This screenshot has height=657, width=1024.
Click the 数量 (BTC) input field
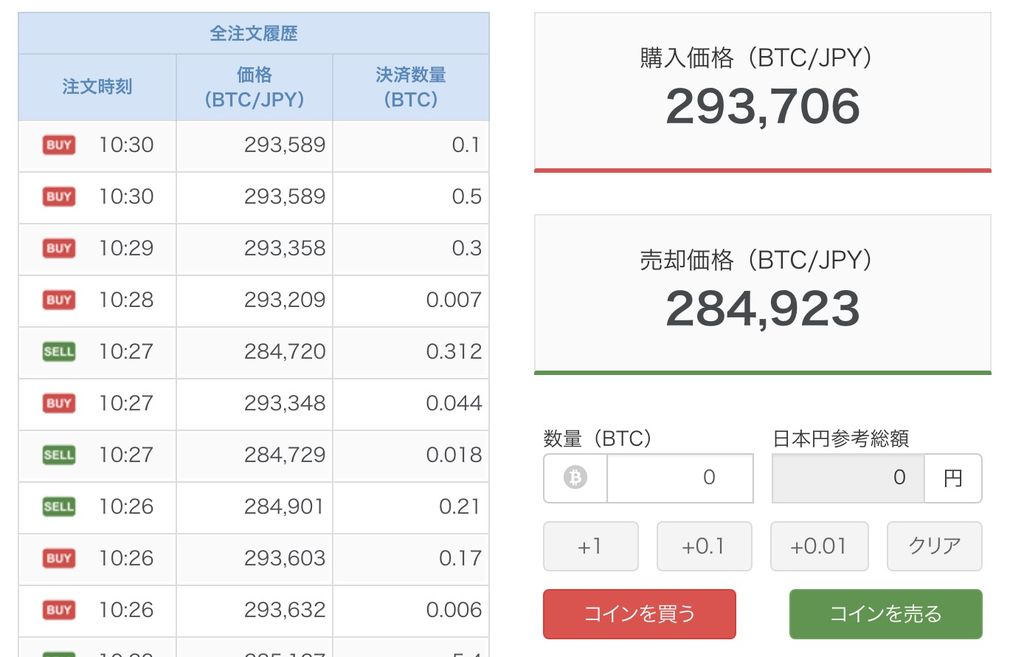tap(680, 478)
